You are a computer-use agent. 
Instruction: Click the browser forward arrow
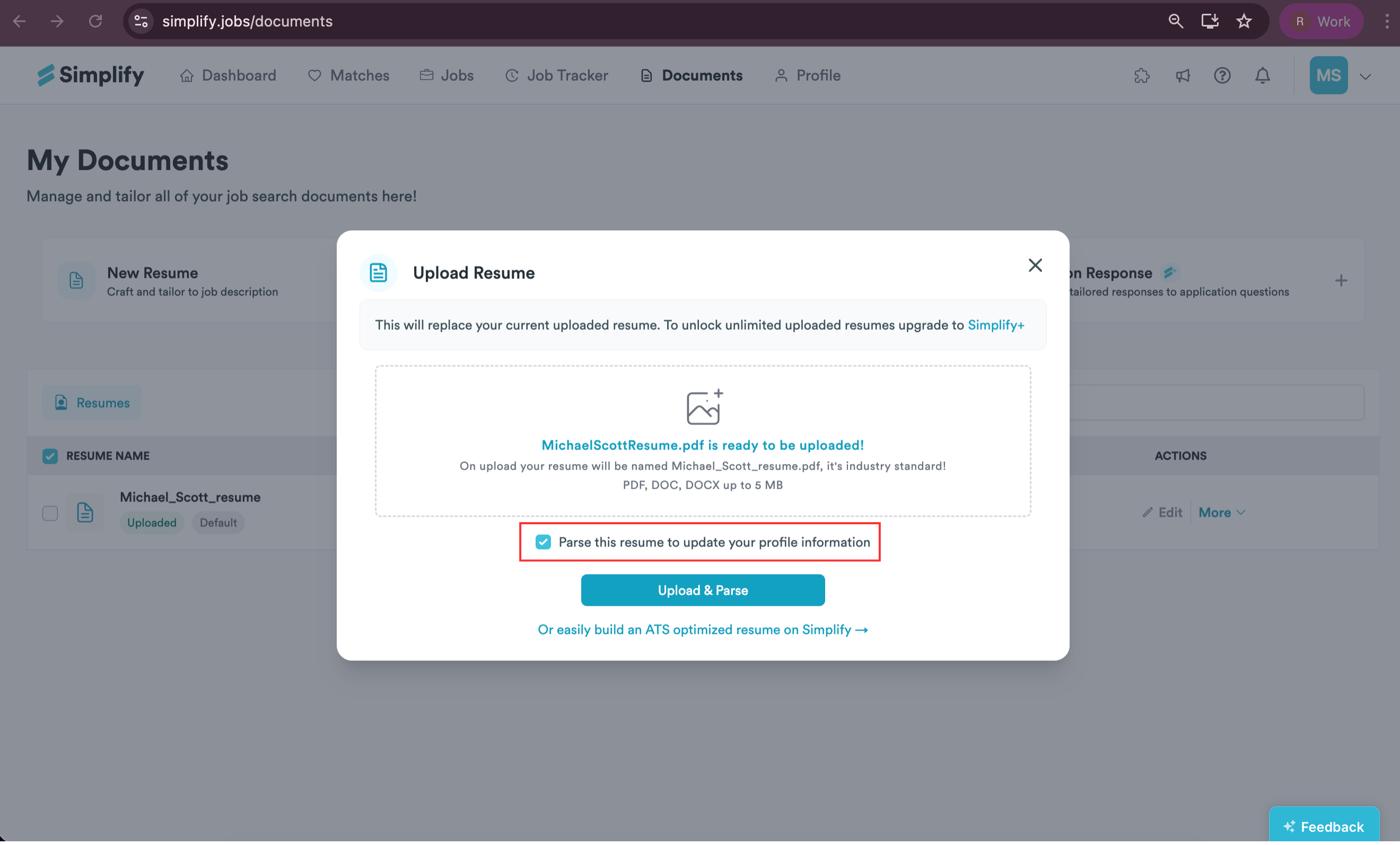click(x=57, y=21)
